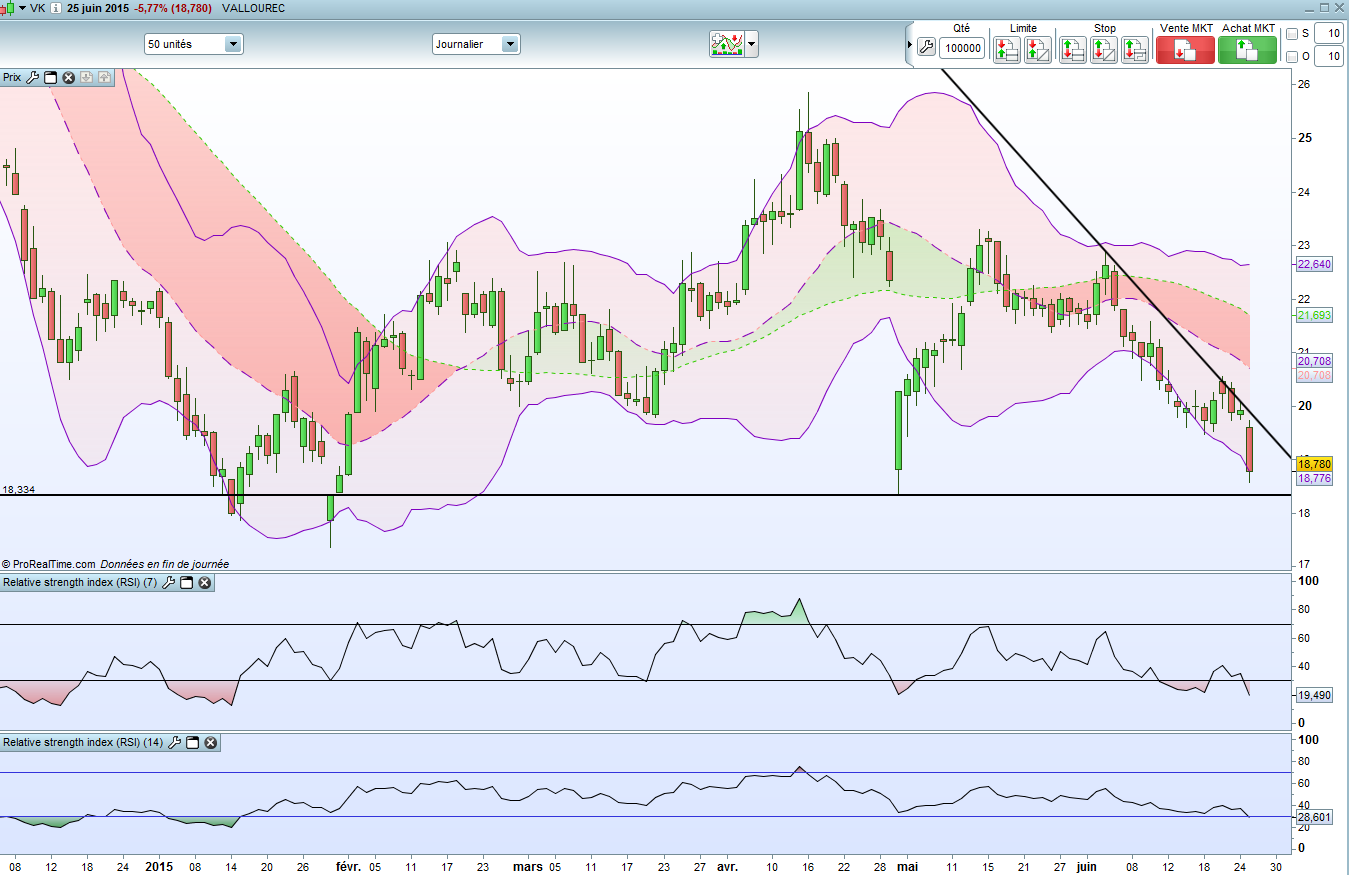
Task: Open the 50 unités dropdown
Action: click(x=194, y=44)
